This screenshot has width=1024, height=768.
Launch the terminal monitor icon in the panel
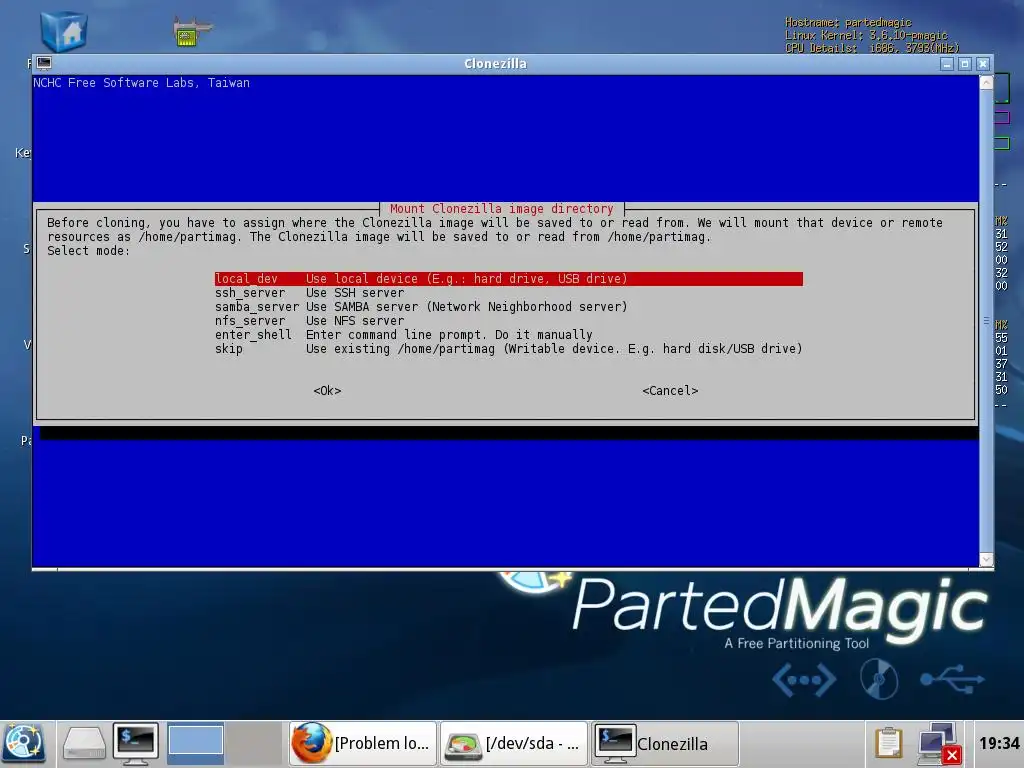tap(136, 743)
